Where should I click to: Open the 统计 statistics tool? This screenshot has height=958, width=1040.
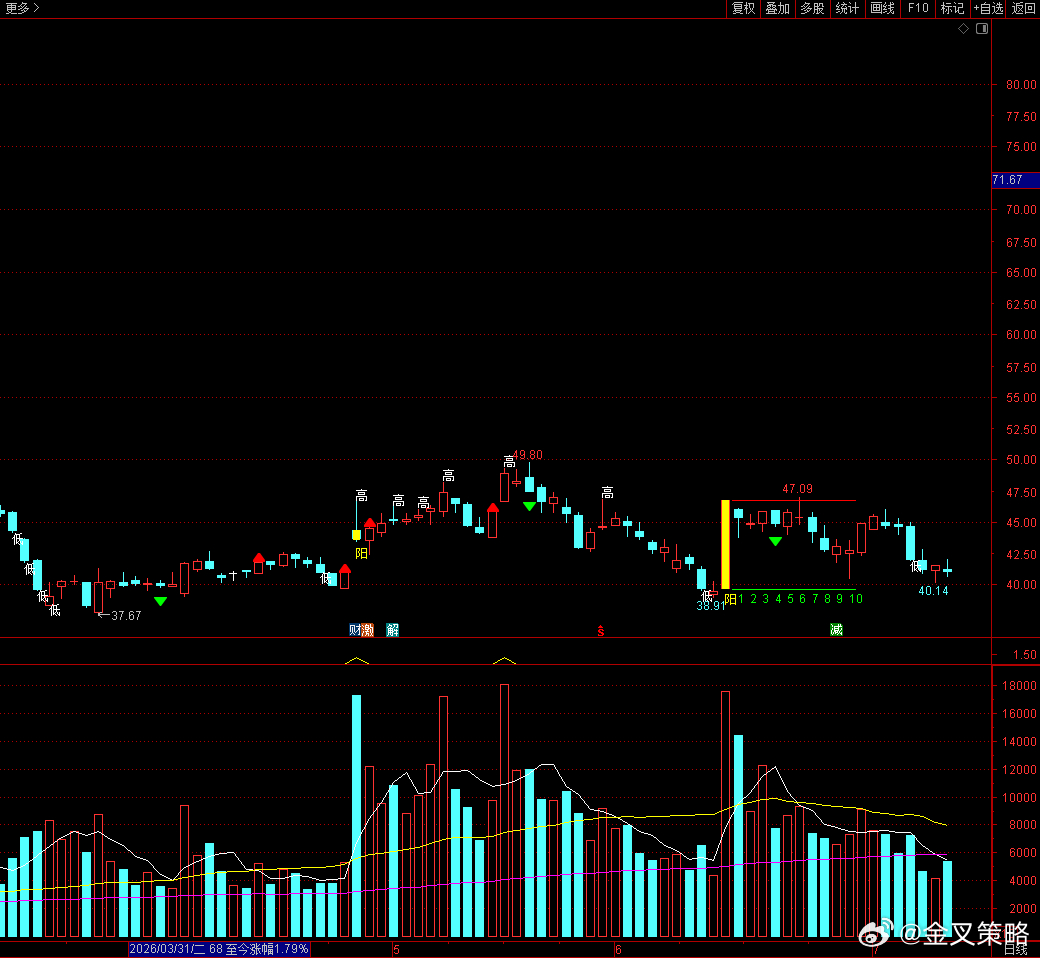pos(847,9)
